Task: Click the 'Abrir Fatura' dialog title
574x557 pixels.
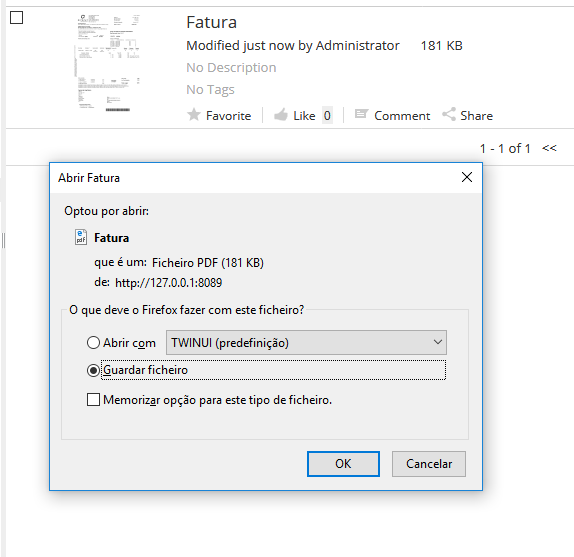Action: click(89, 178)
